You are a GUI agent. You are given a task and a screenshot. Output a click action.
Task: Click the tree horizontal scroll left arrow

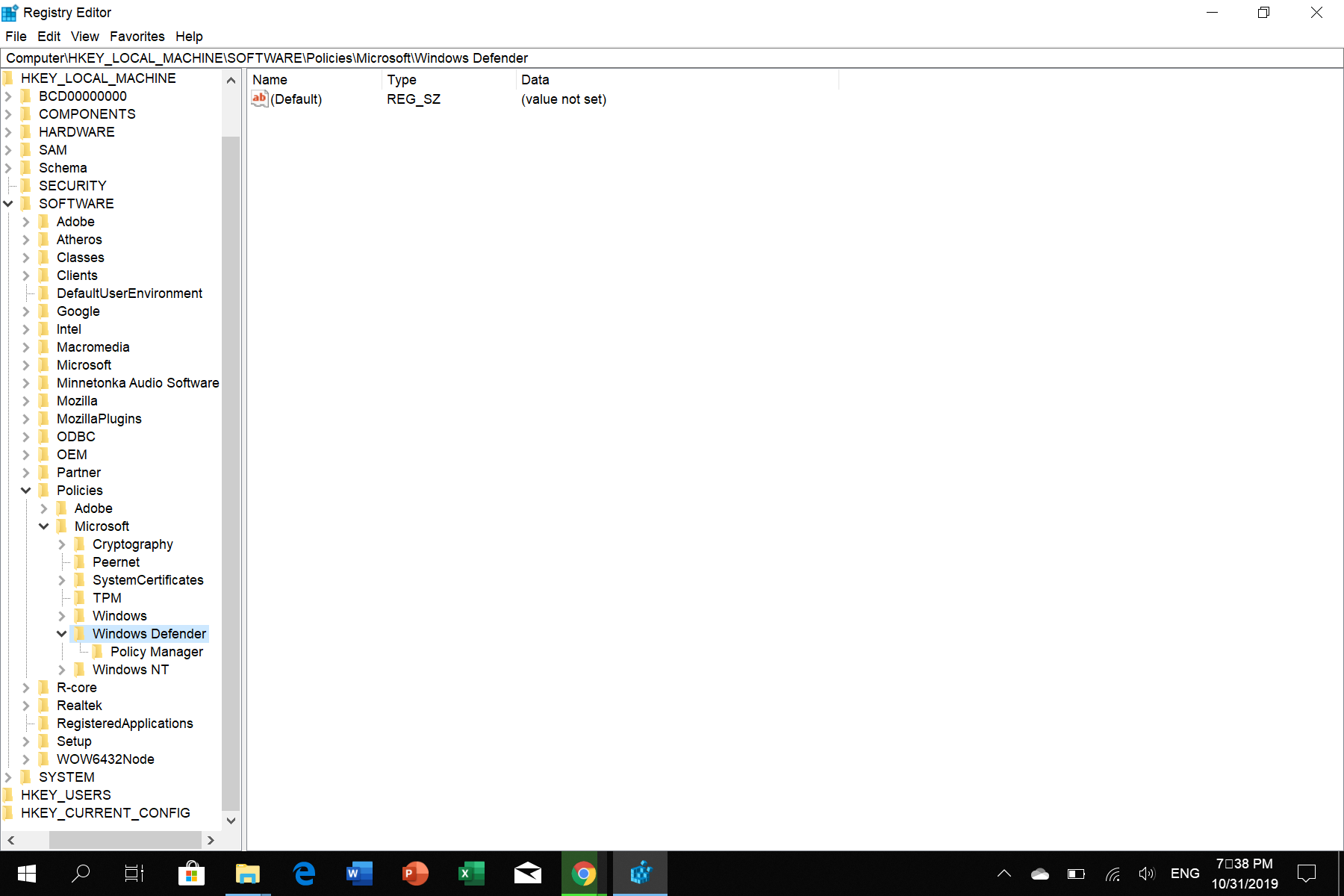tap(11, 840)
